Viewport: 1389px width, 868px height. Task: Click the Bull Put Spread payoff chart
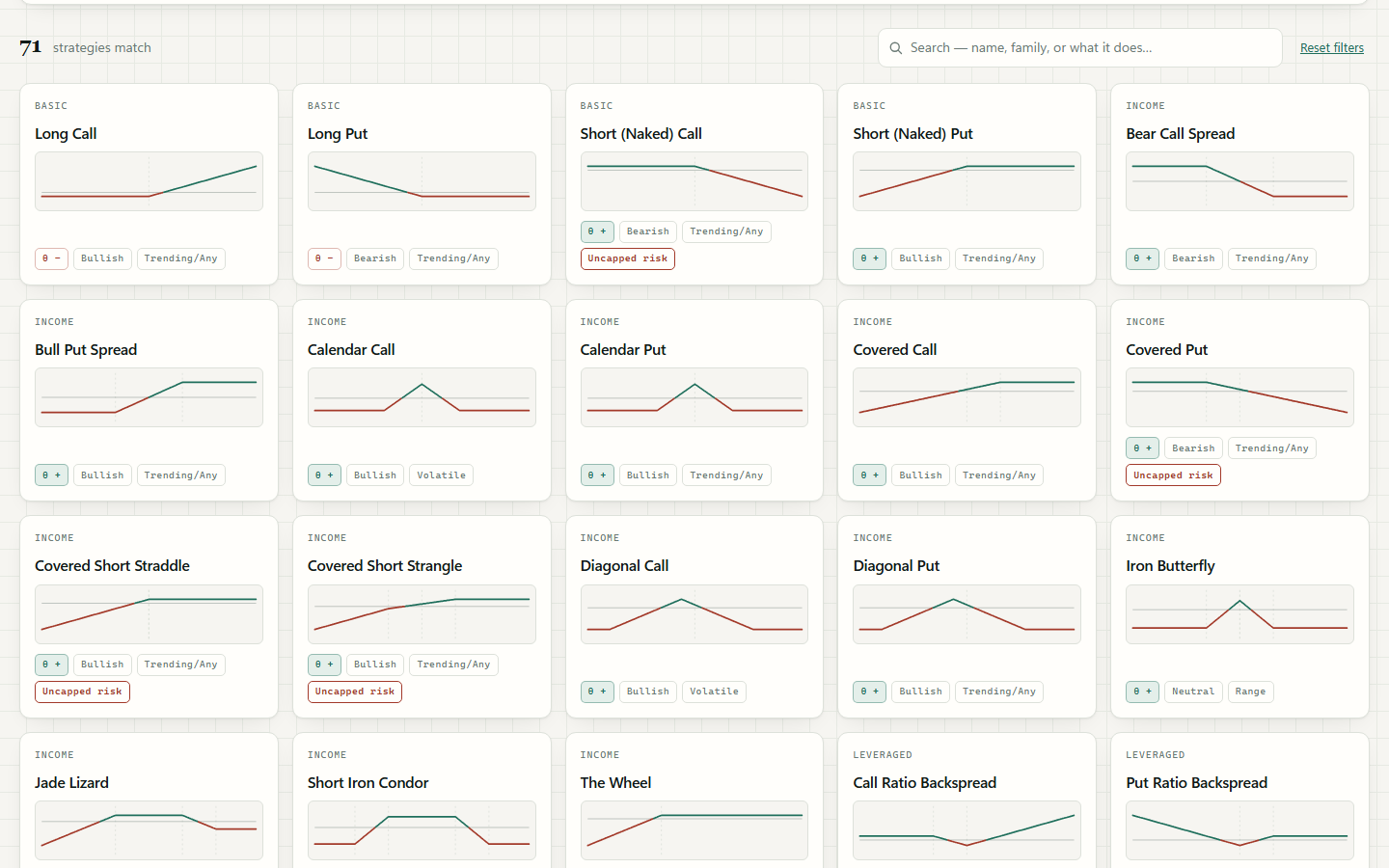149,397
